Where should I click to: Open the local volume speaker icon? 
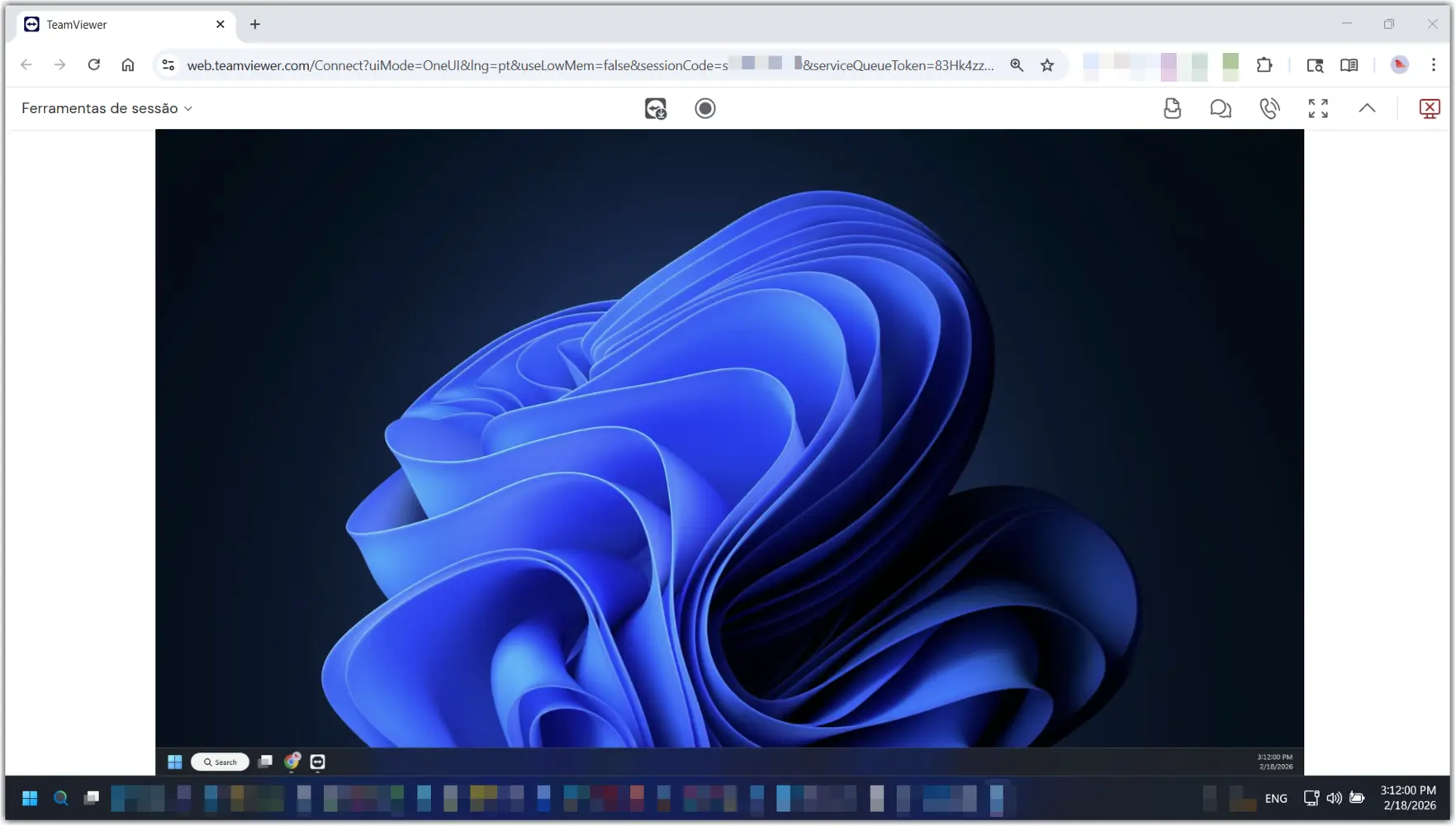(1334, 798)
